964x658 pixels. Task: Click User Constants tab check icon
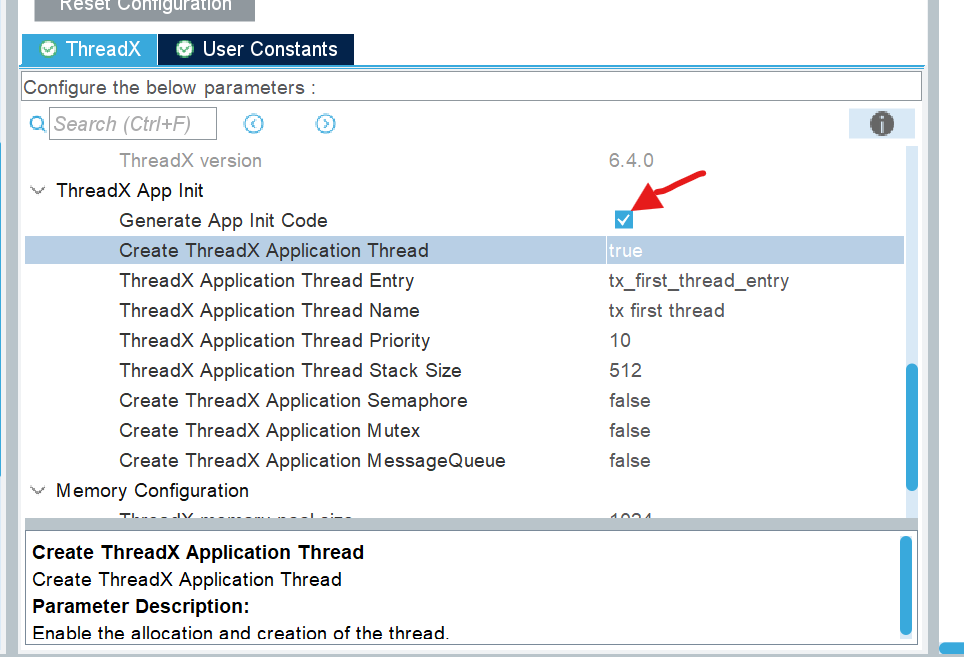coord(184,49)
